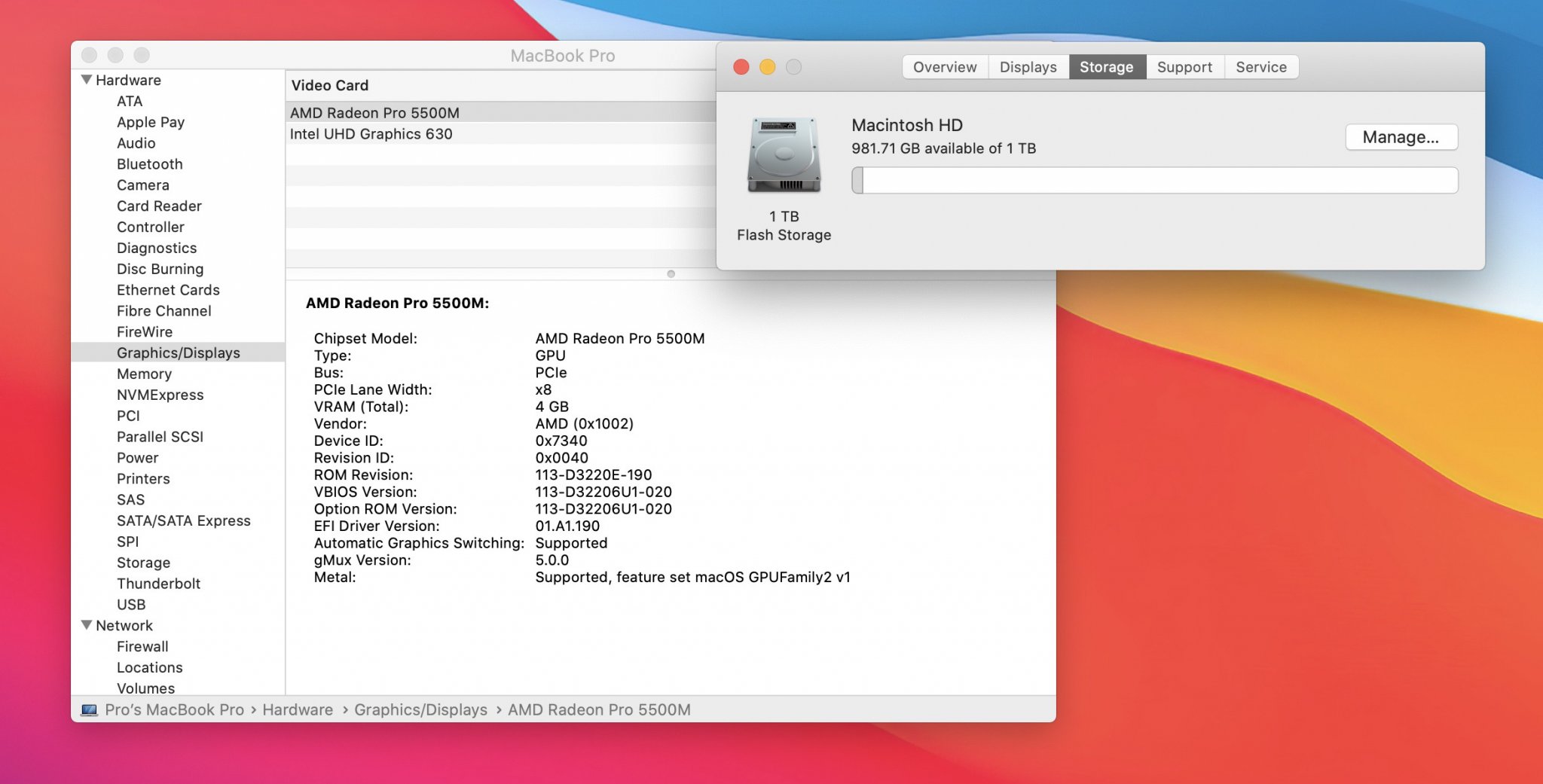The image size is (1543, 784).
Task: Select Thunderbolt in the sidebar
Action: (158, 584)
